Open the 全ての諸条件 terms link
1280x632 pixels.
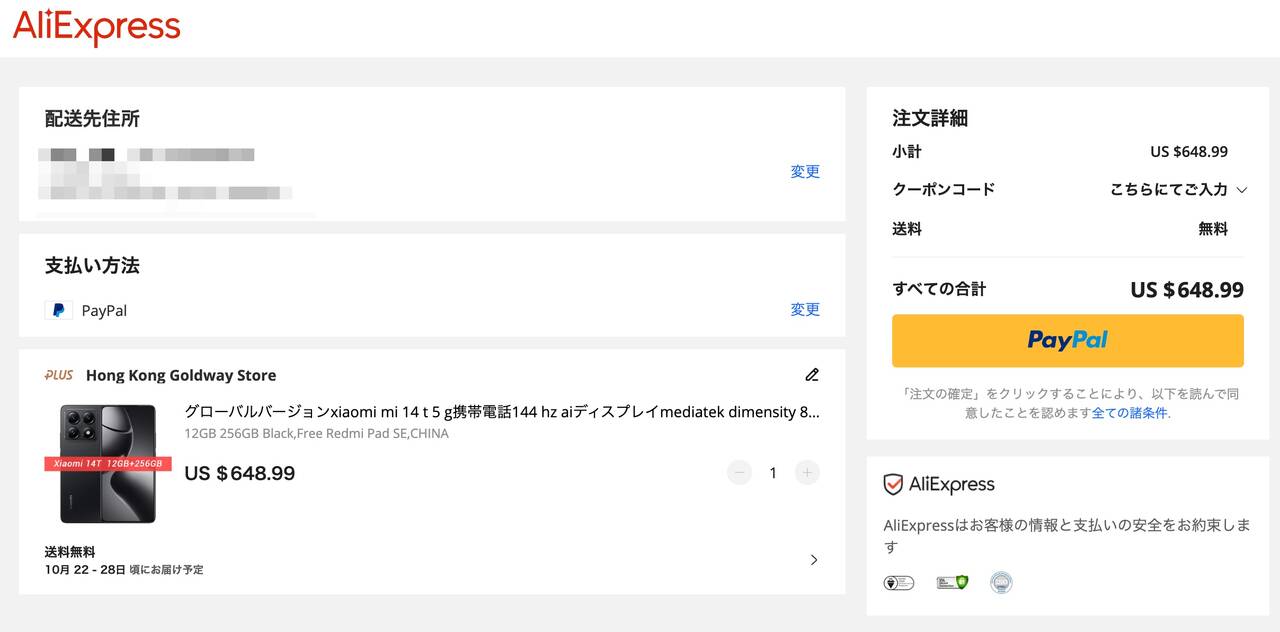pos(1129,413)
